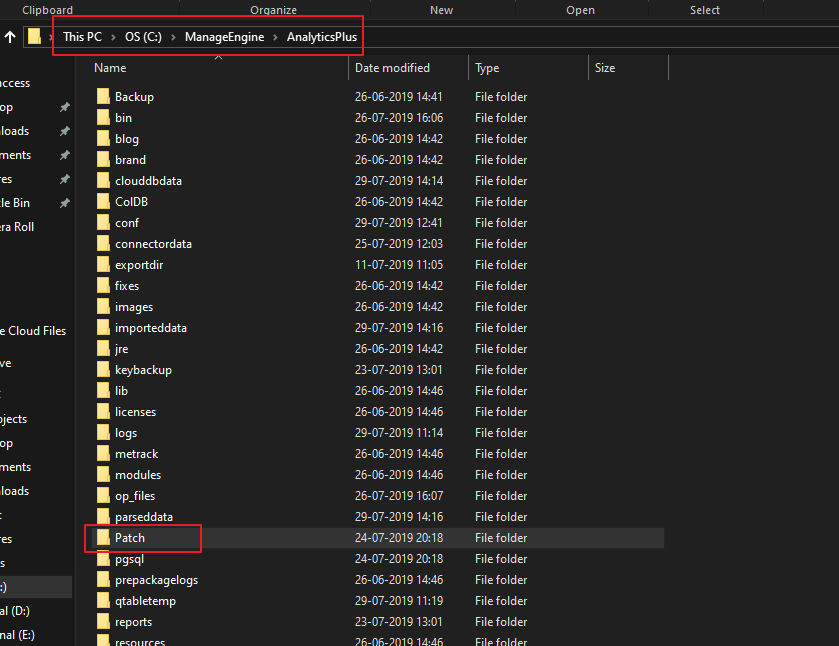The width and height of the screenshot is (839, 646).
Task: Select the Patch folder icon
Action: click(103, 537)
